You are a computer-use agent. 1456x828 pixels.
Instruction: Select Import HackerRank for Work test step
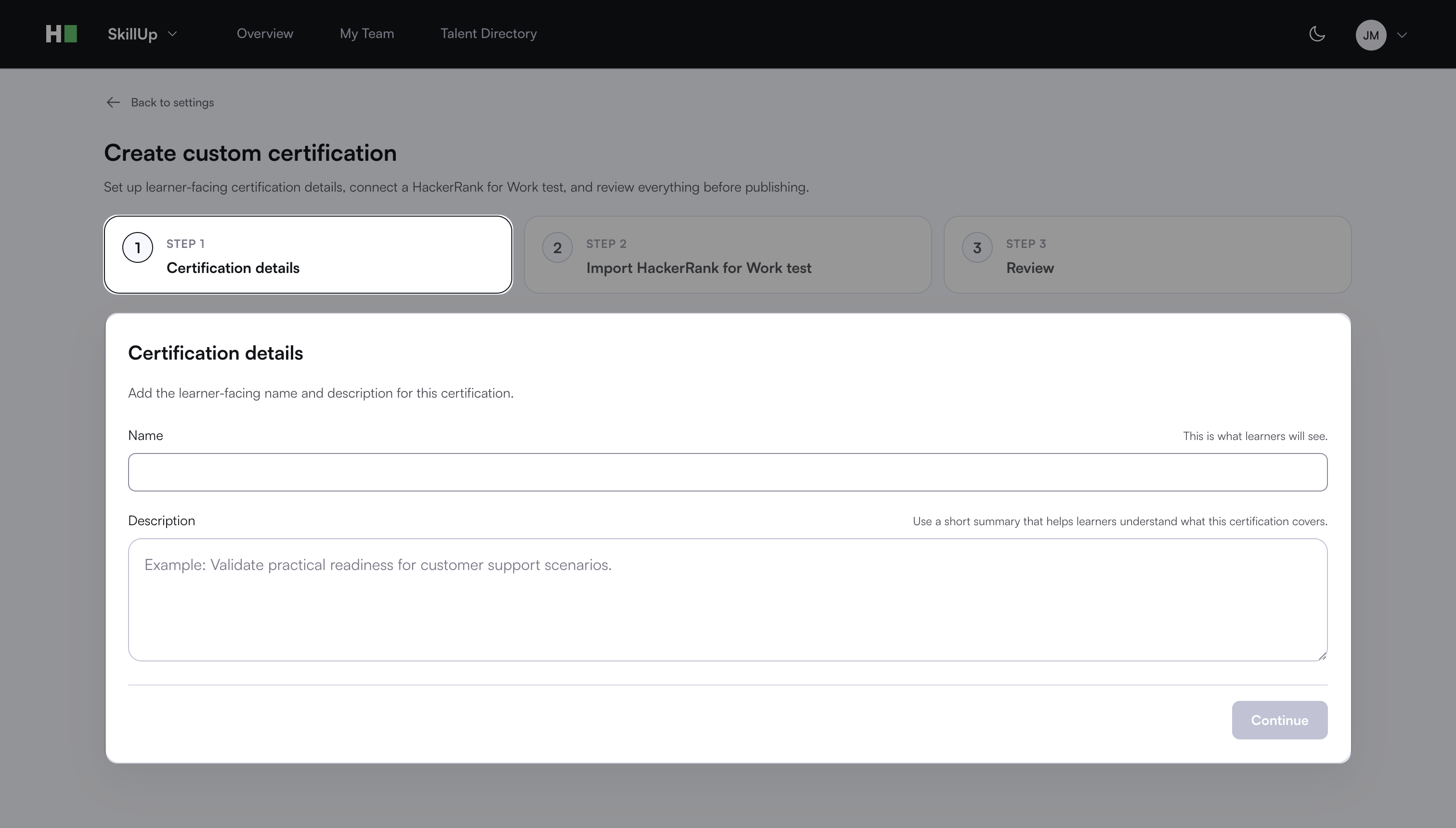tap(728, 255)
